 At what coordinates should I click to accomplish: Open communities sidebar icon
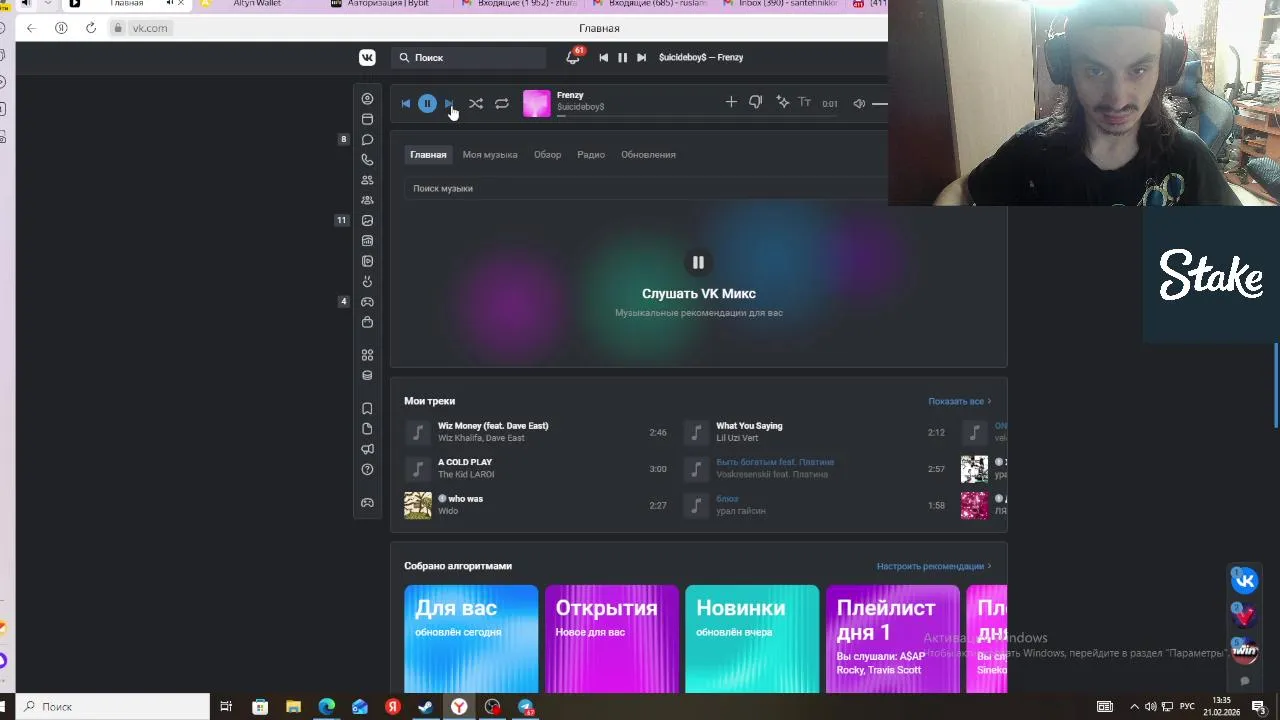(x=367, y=200)
